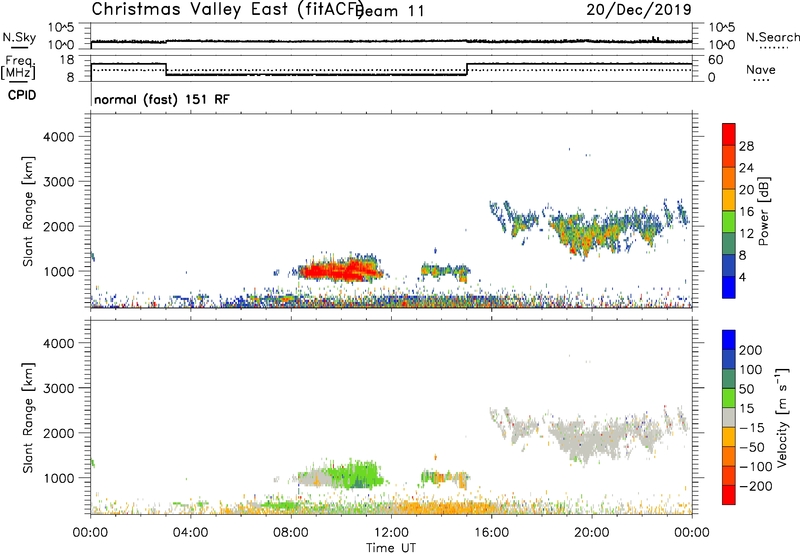Click the 'Beam 11' label
The width and height of the screenshot is (800, 554).
pos(390,11)
